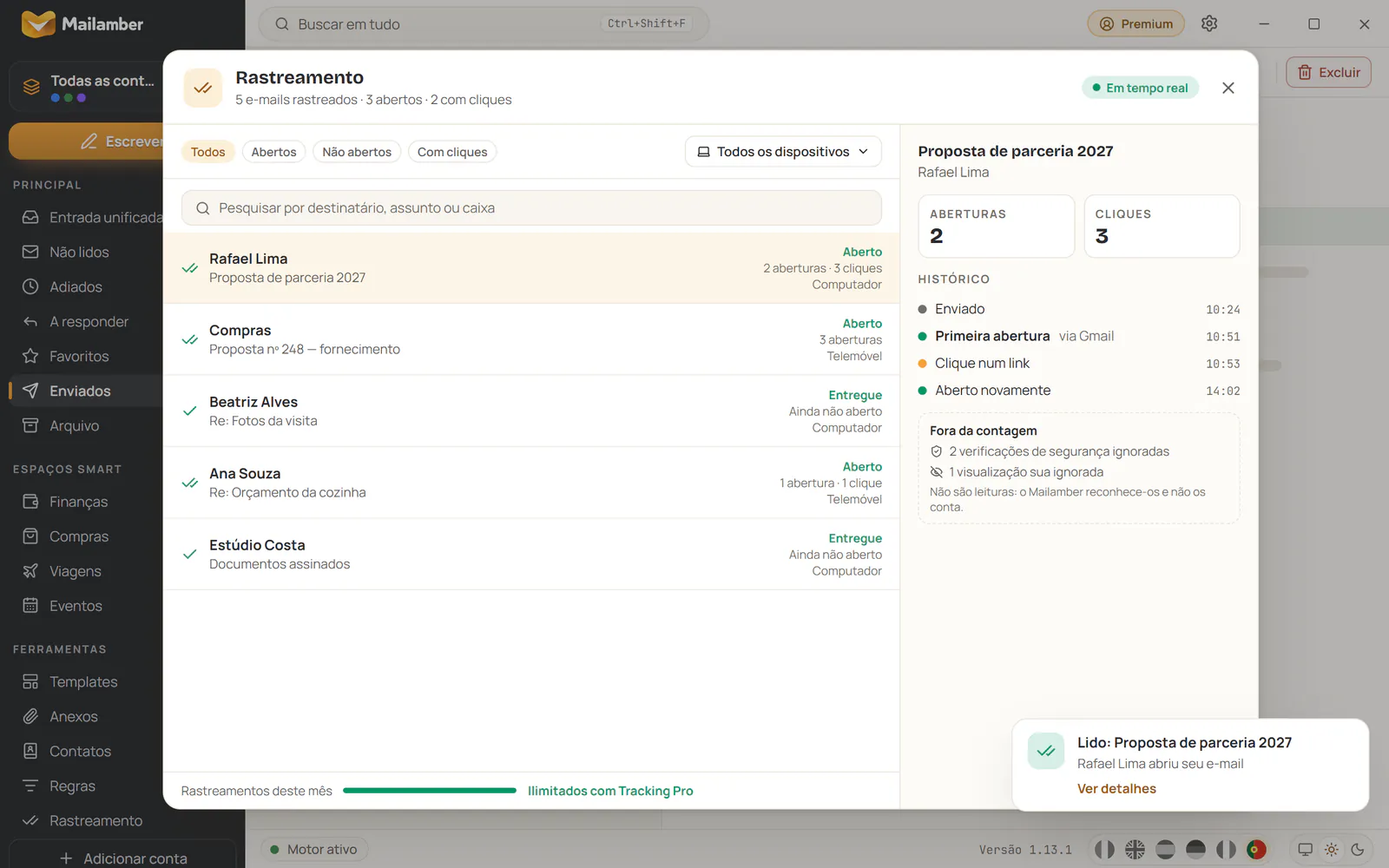The width and height of the screenshot is (1389, 868).
Task: Click Ver detalhes in notification
Action: click(1116, 788)
